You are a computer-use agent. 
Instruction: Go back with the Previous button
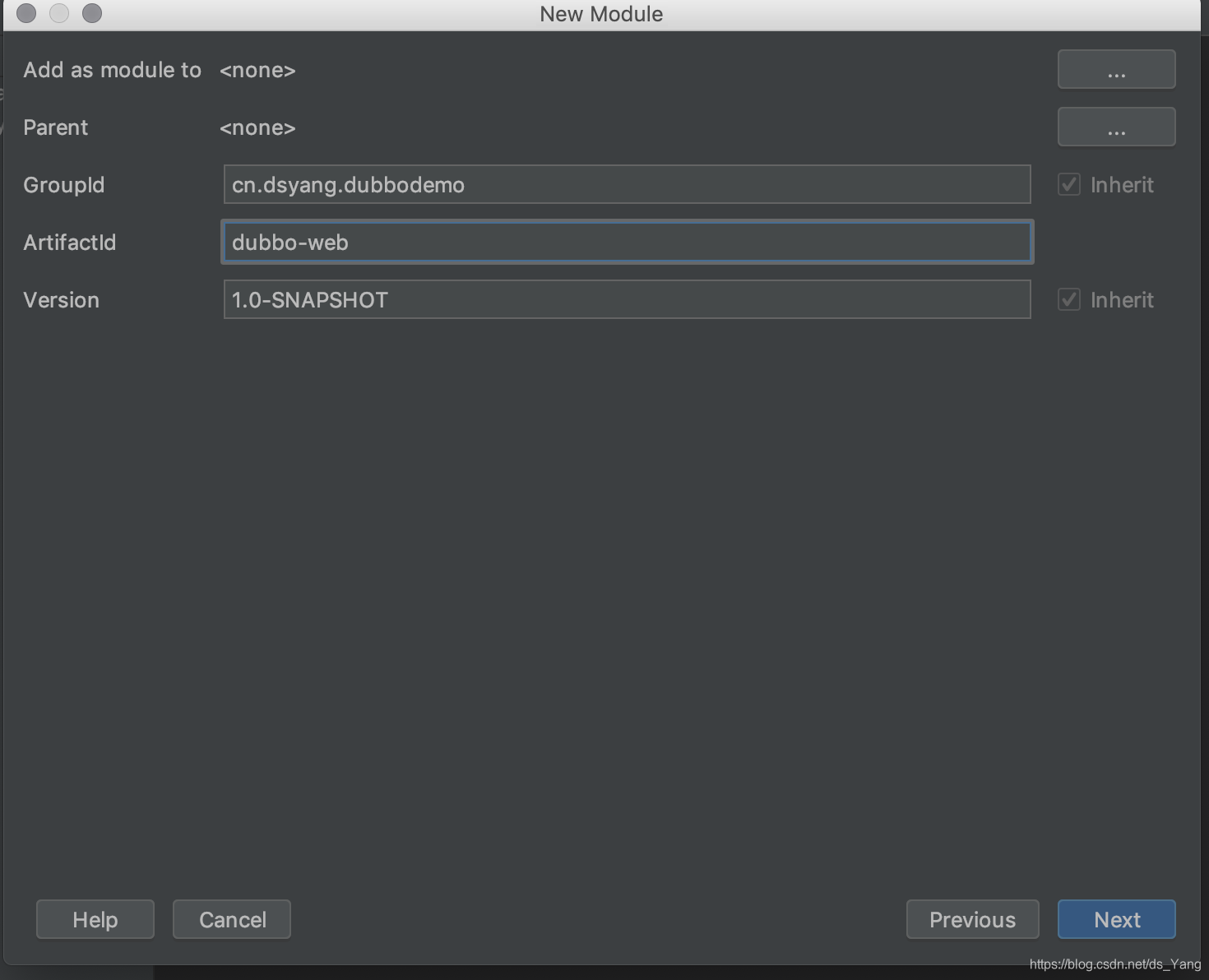click(x=972, y=919)
